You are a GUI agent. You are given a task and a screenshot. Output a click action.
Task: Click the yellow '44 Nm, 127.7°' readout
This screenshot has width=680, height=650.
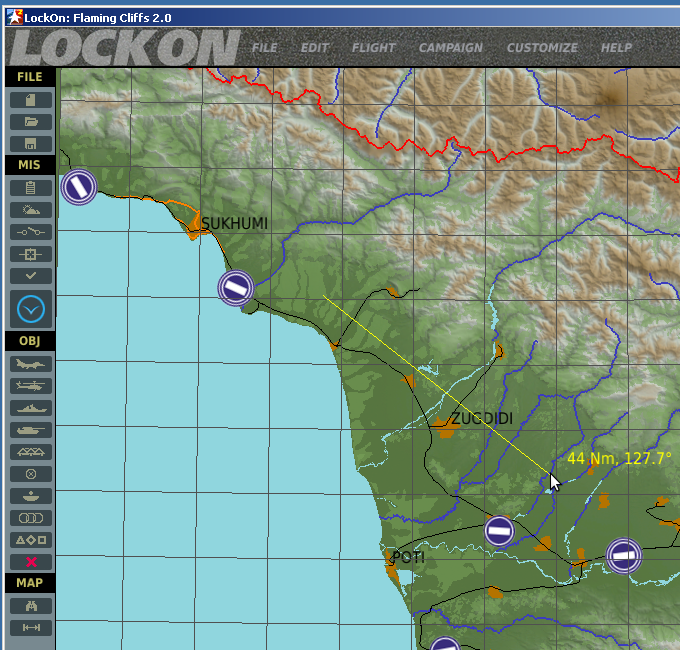[620, 458]
